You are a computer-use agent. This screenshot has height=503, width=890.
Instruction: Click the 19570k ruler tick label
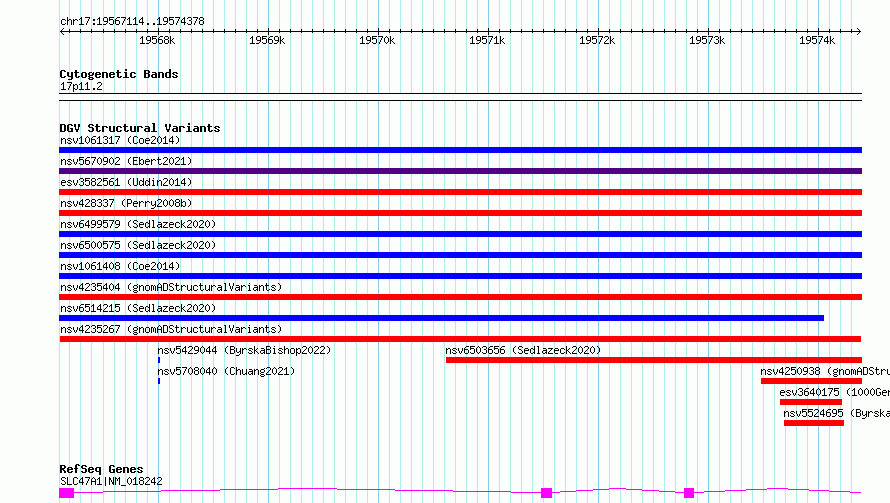point(377,40)
